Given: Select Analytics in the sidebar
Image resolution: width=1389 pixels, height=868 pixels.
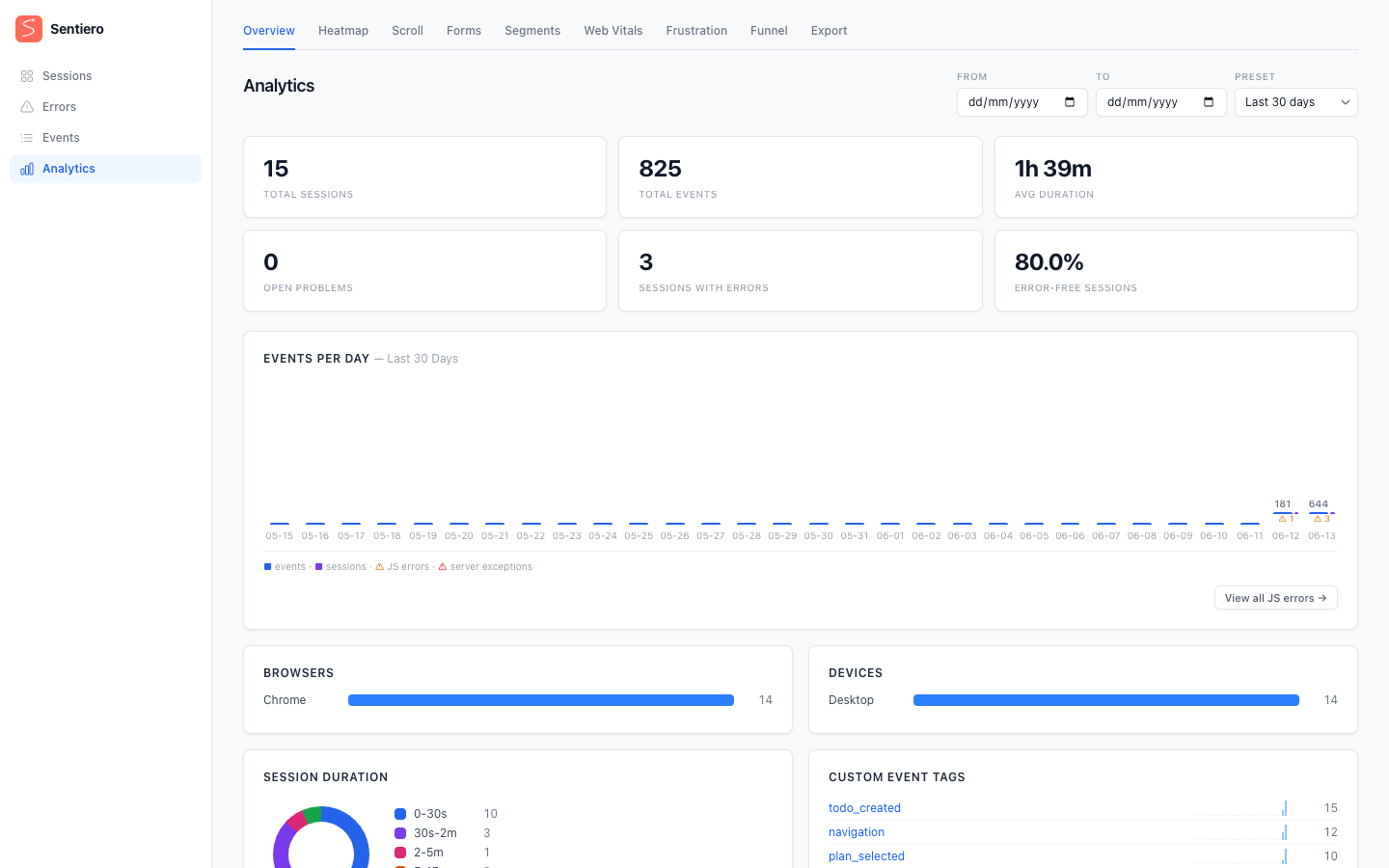Looking at the screenshot, I should click(x=105, y=169).
